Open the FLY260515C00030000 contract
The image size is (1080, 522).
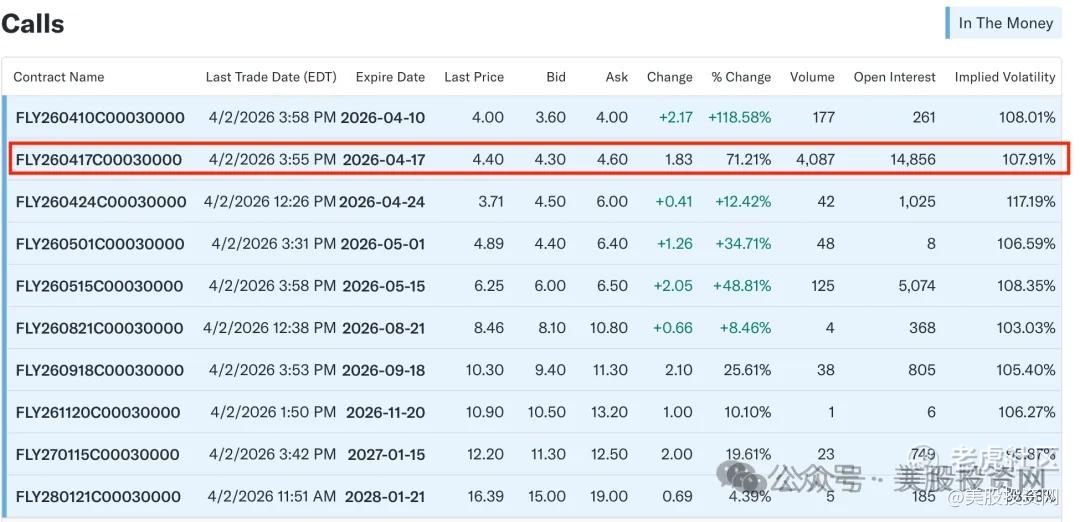(100, 286)
